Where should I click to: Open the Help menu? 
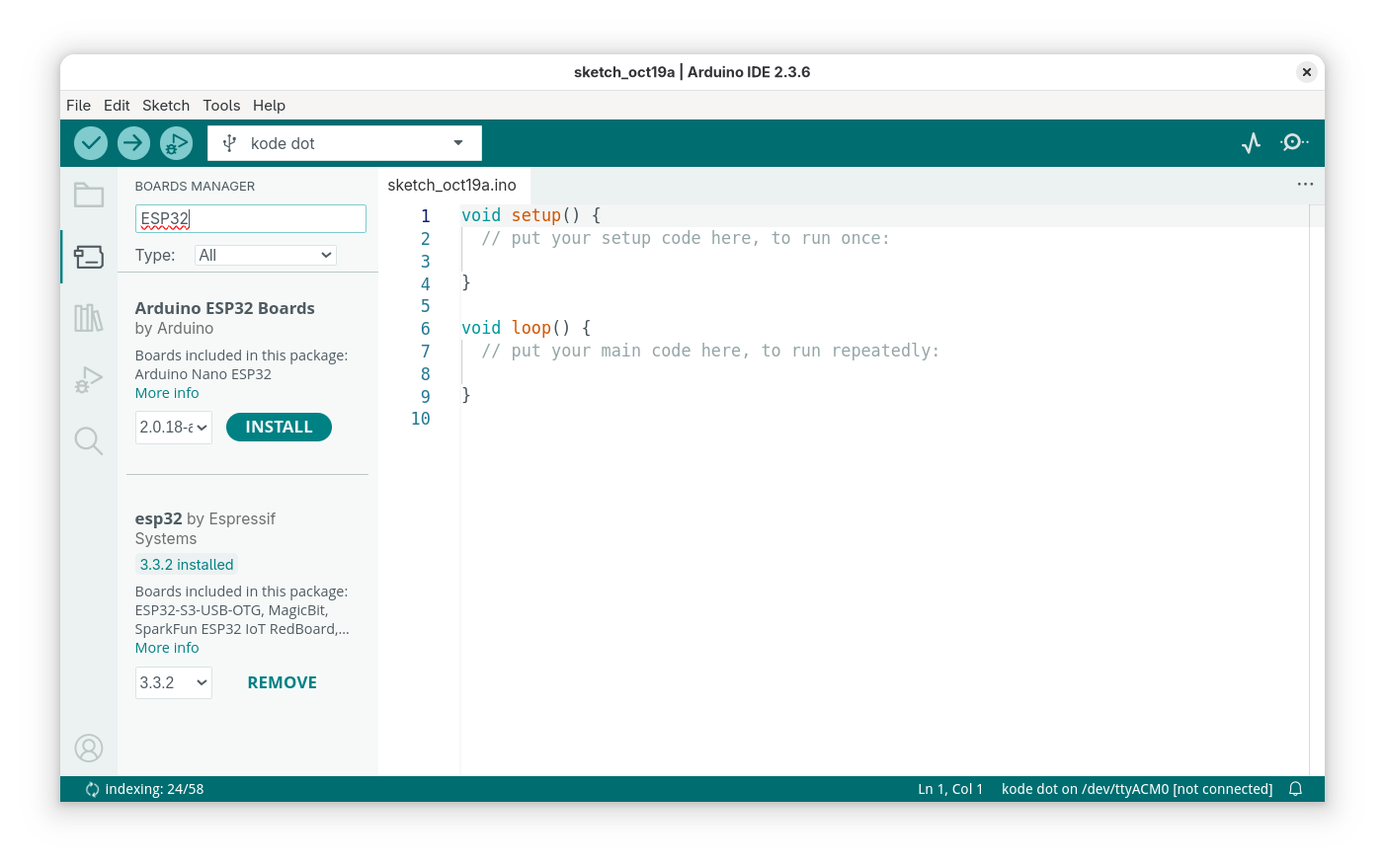(x=269, y=106)
